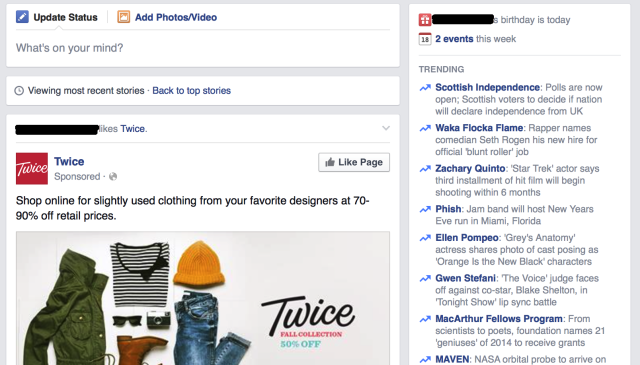Click the trending arrow icon next to Scottish Independence
The image size is (640, 365).
click(x=425, y=87)
